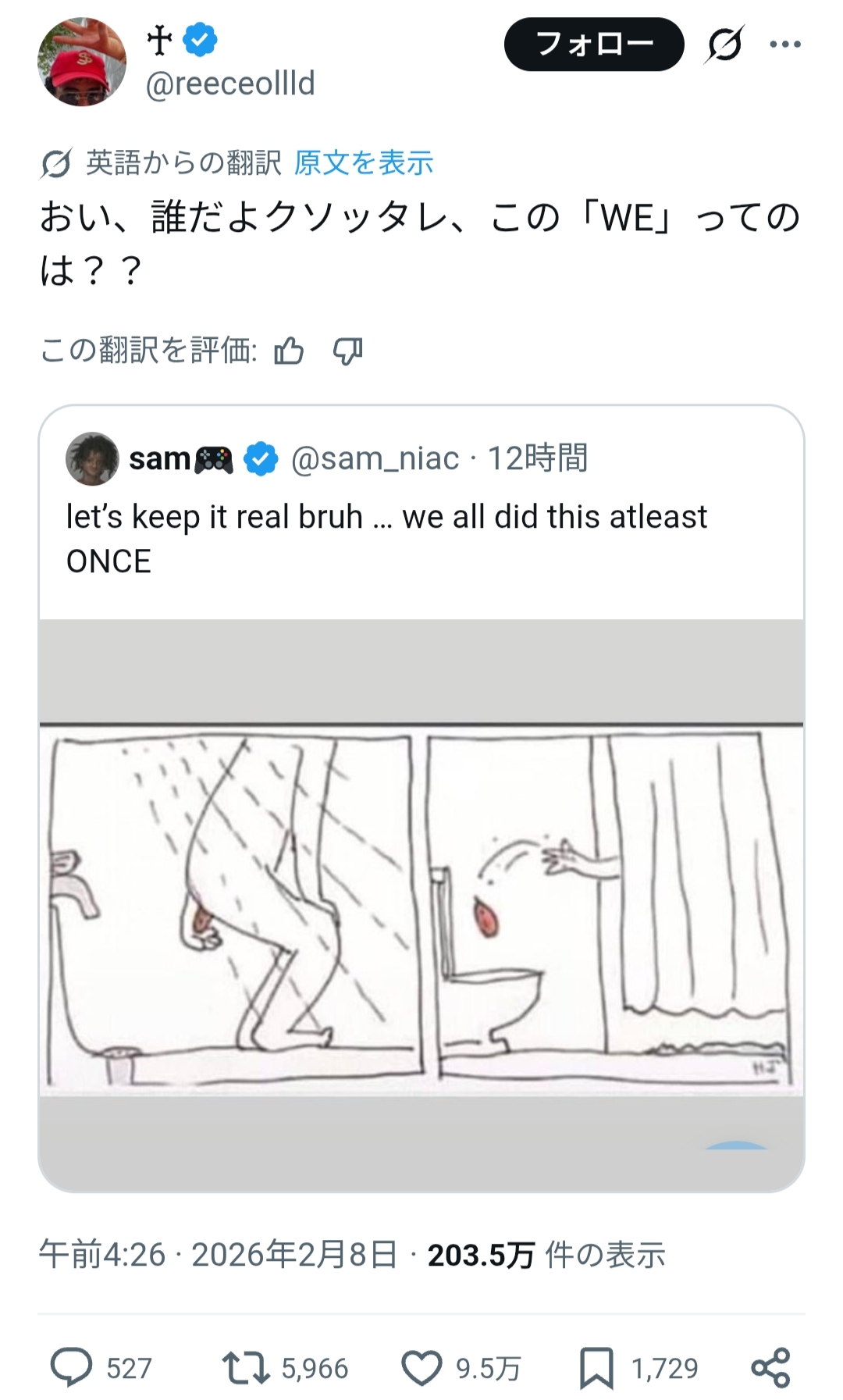Open the @sam_niac handle
This screenshot has width=843, height=1400.
click(x=375, y=458)
